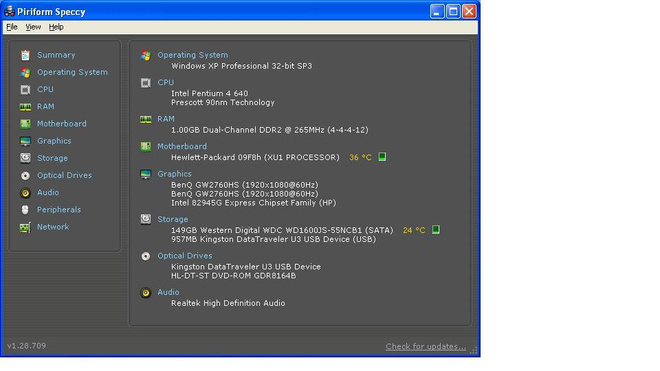Click Audio speaker icon in summary panel
Screen dimensions: 660x371
tap(146, 293)
